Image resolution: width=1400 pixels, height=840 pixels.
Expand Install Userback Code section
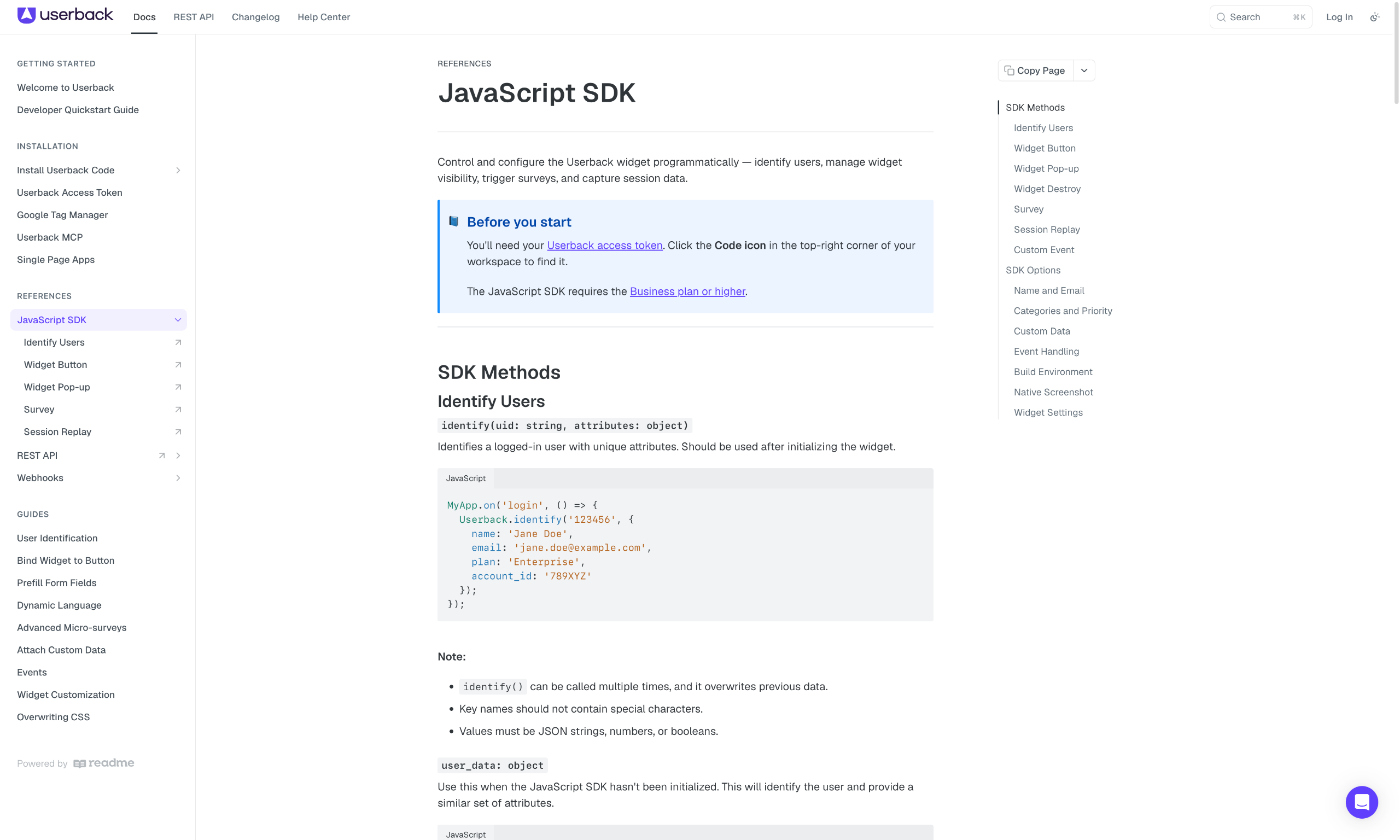pos(178,171)
